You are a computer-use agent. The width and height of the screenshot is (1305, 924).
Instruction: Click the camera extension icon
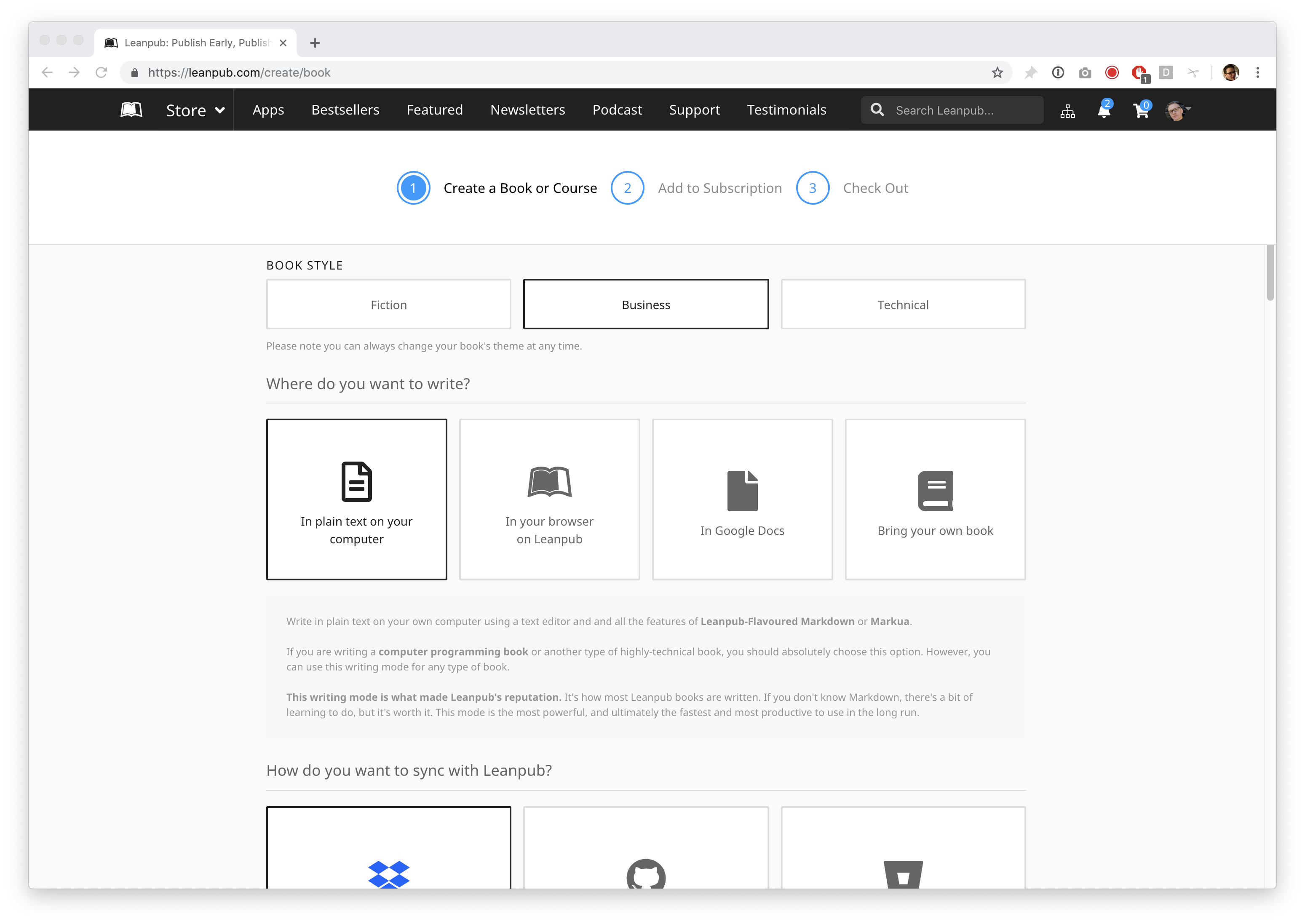pos(1085,73)
